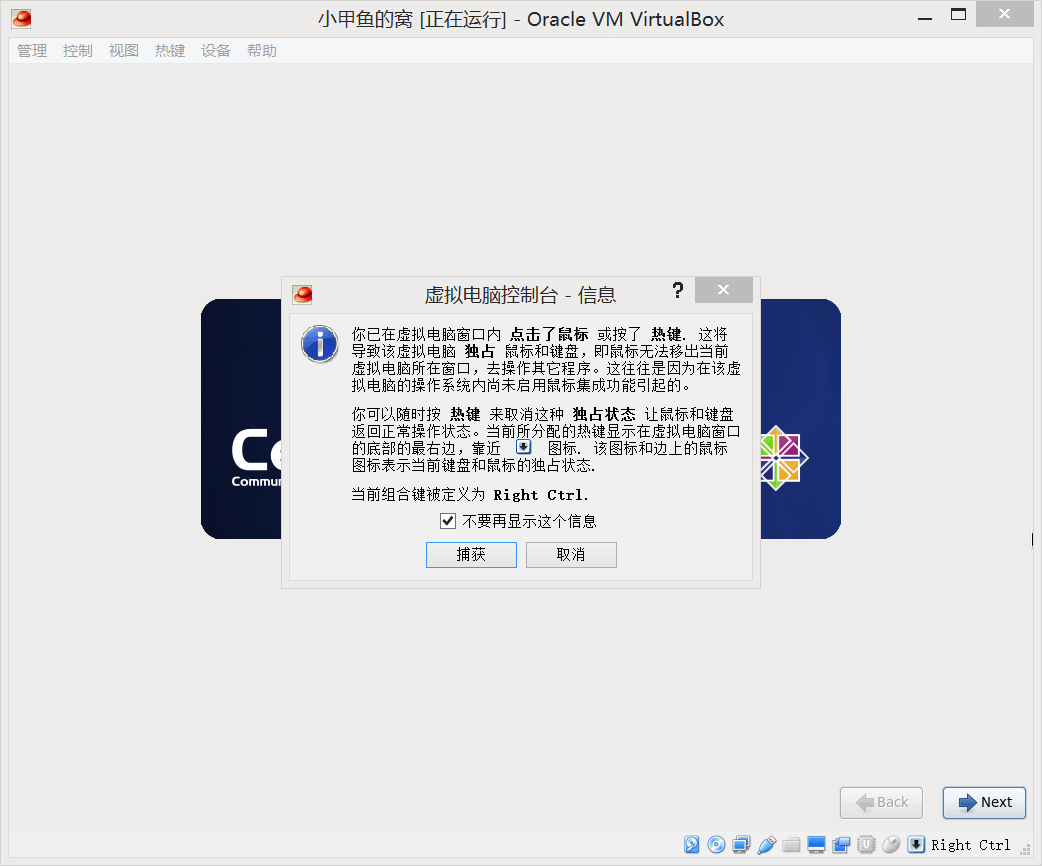Open the 视图 menu
Screen dimensions: 1042x866
[x=124, y=51]
